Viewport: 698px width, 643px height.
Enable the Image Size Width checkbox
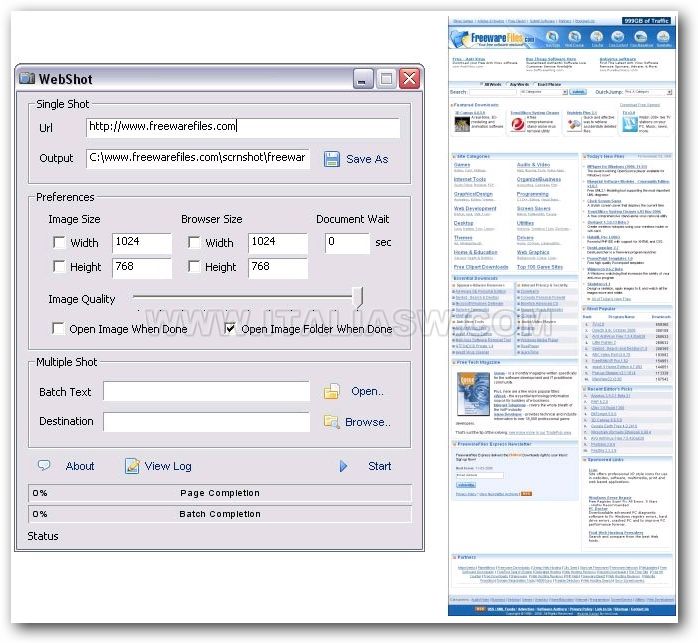pos(59,242)
